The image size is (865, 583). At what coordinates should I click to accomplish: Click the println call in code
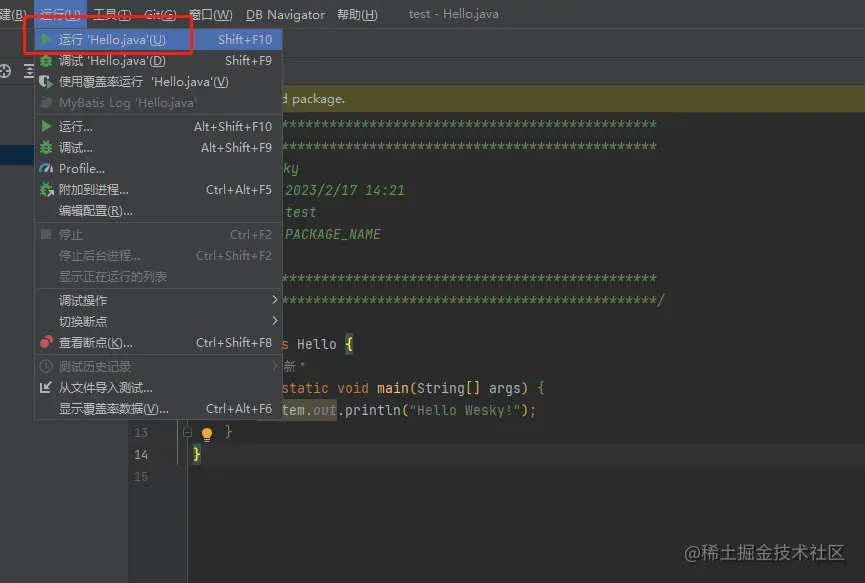(x=373, y=410)
